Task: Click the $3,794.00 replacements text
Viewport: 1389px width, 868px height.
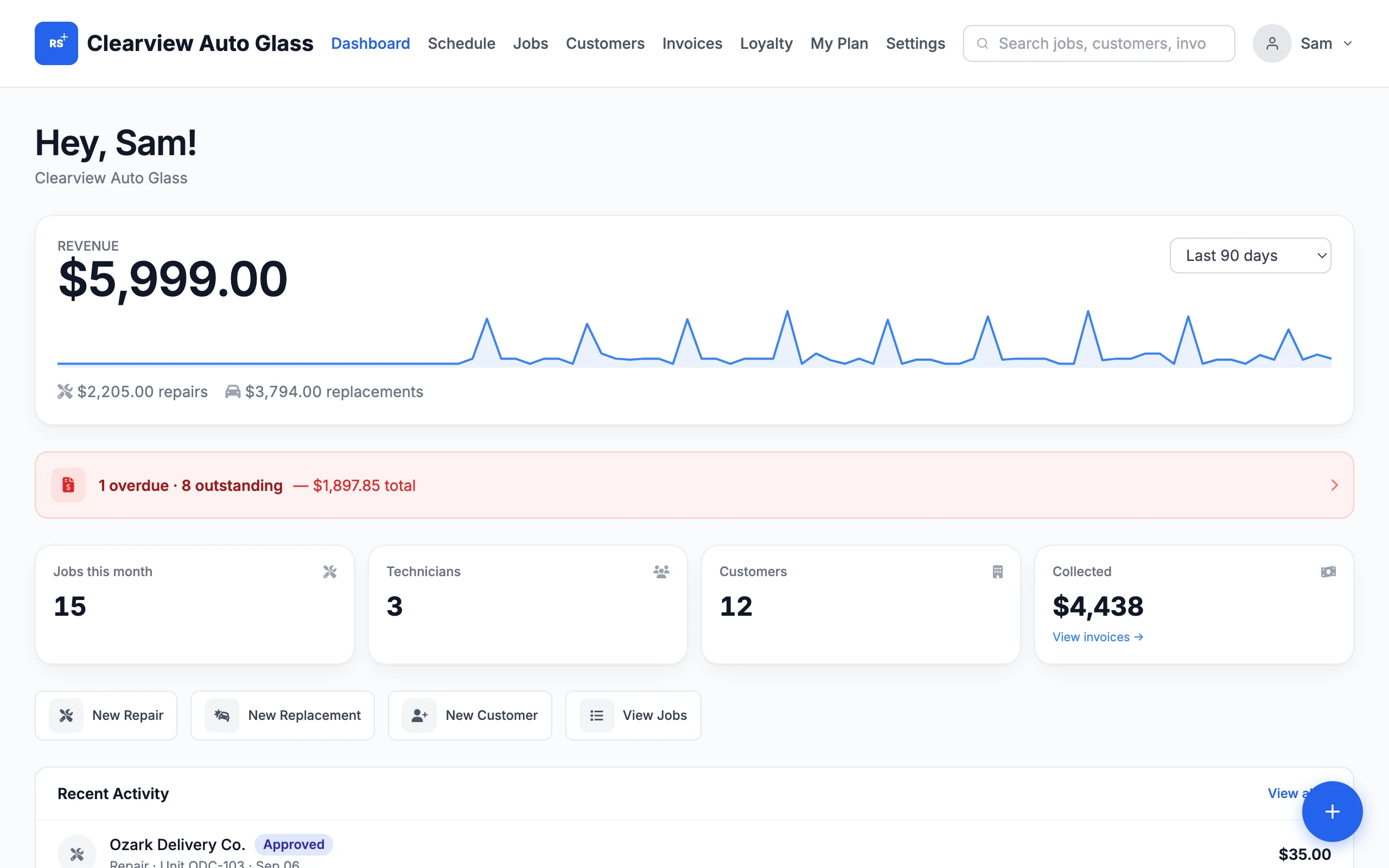Action: pyautogui.click(x=334, y=392)
